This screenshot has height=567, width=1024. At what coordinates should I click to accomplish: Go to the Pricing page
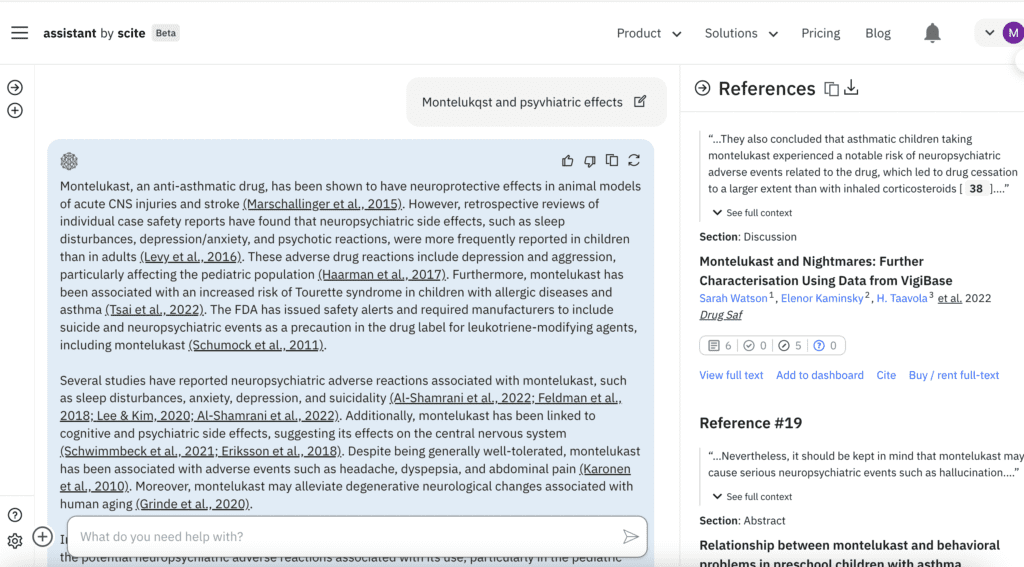(x=821, y=33)
